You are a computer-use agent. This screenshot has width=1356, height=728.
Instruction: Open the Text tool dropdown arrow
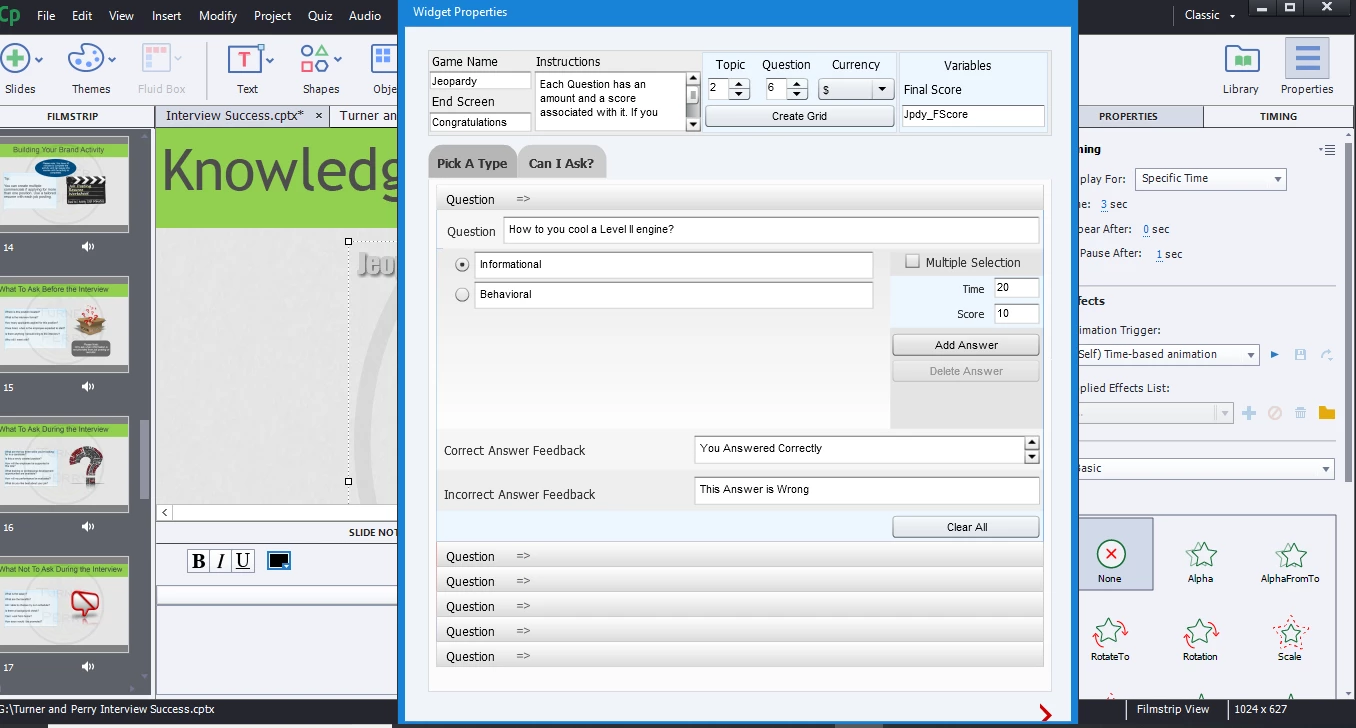270,60
